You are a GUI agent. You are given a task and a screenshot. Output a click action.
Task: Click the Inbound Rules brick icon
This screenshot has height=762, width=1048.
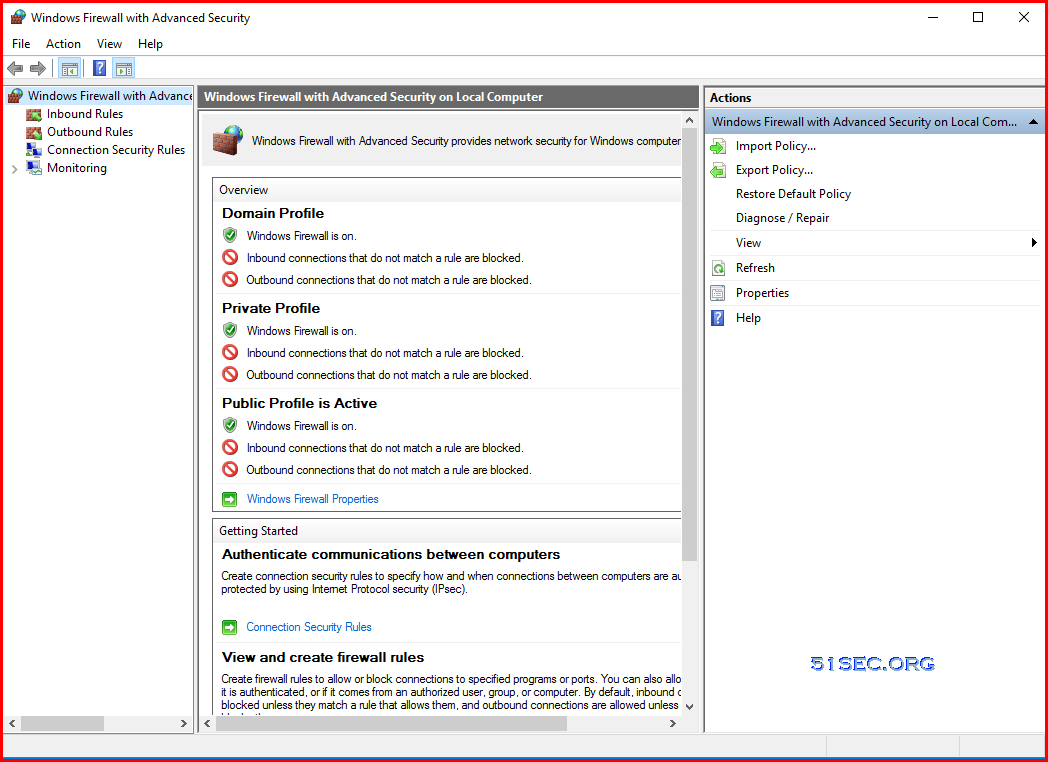(33, 114)
